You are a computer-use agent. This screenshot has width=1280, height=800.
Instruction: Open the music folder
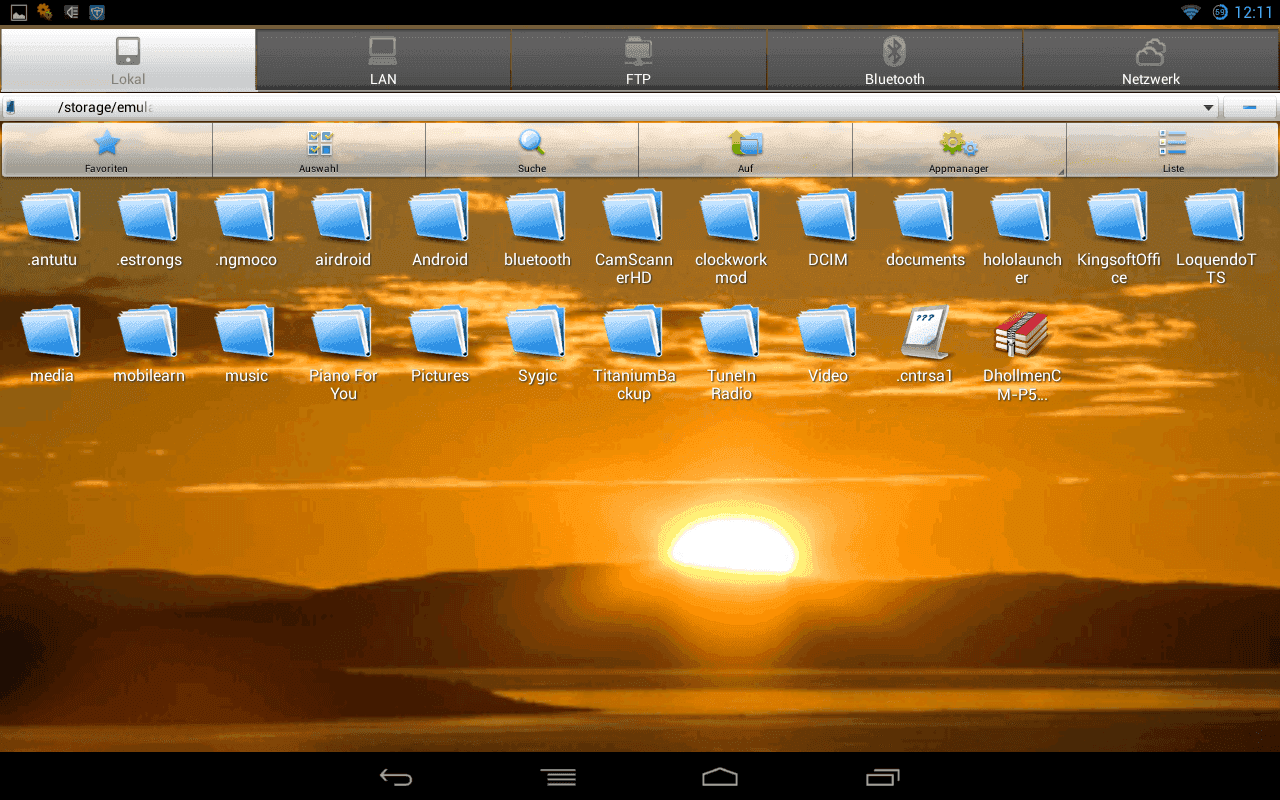pyautogui.click(x=246, y=344)
